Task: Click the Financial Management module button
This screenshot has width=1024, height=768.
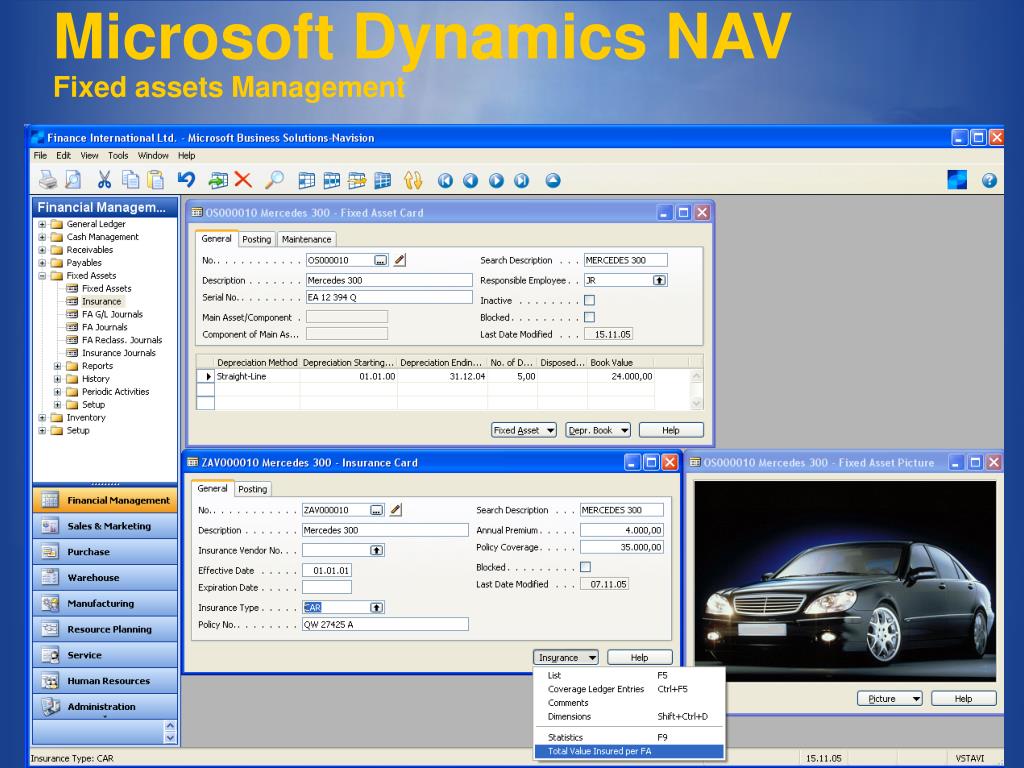Action: pyautogui.click(x=105, y=500)
